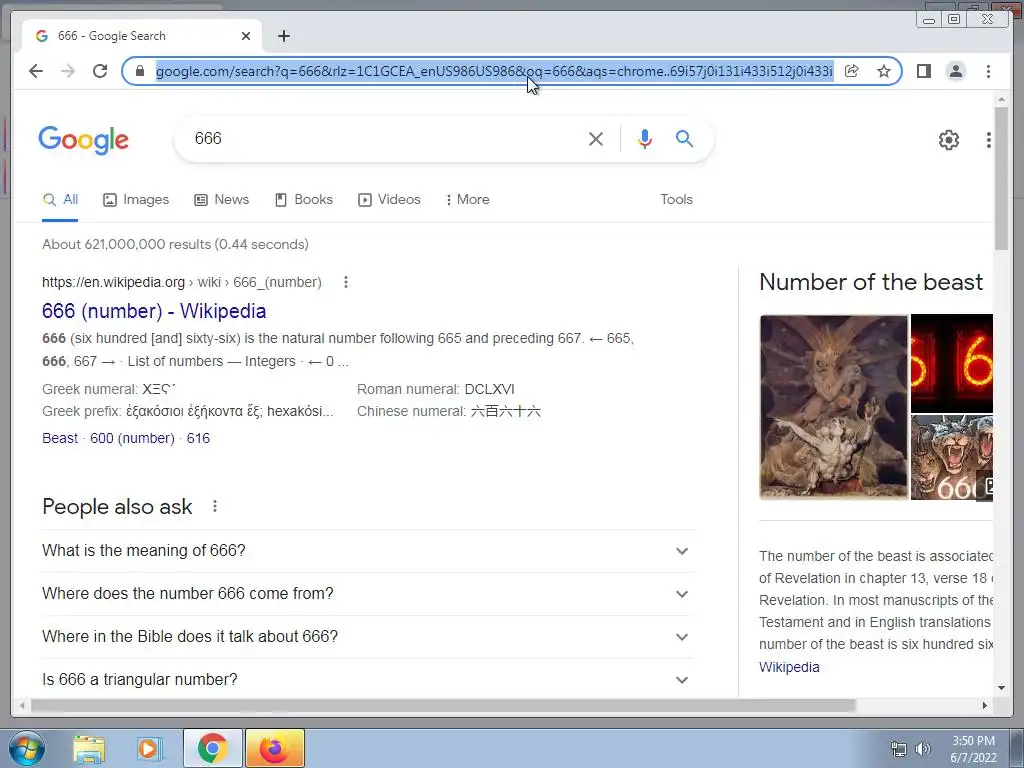Open the search Tools options

[676, 200]
